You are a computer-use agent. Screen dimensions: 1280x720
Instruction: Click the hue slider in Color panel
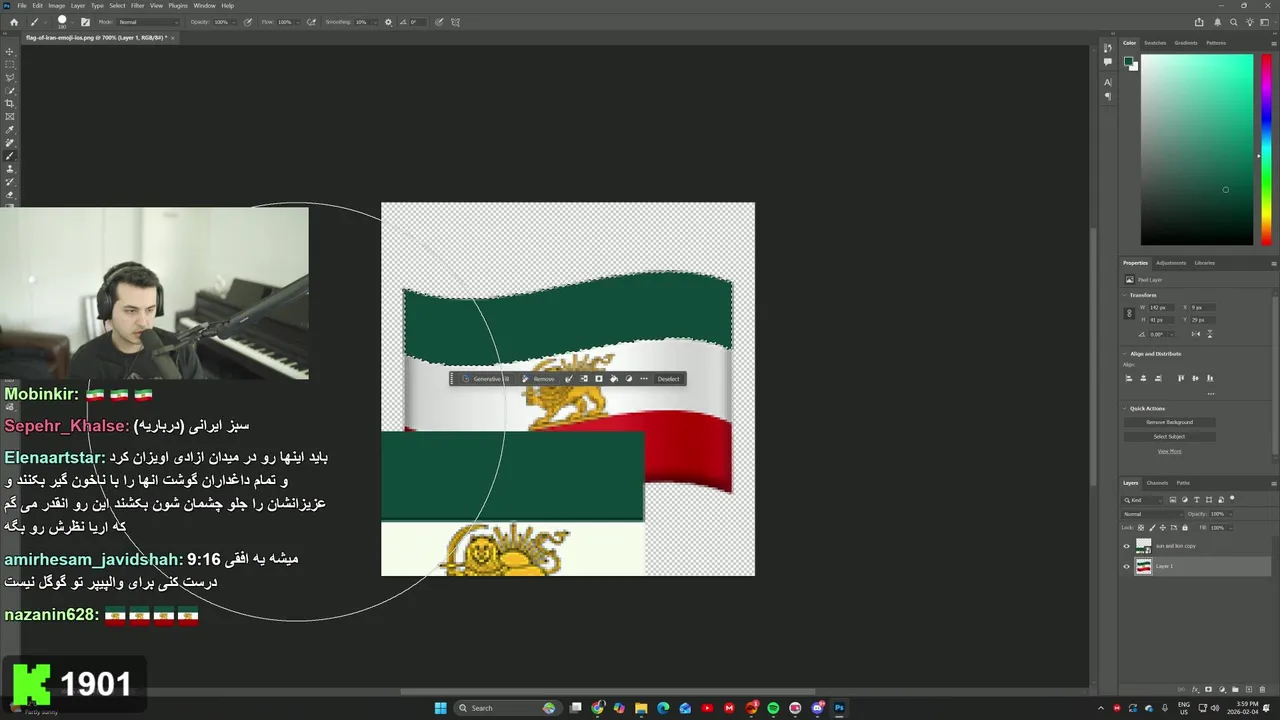(1266, 149)
